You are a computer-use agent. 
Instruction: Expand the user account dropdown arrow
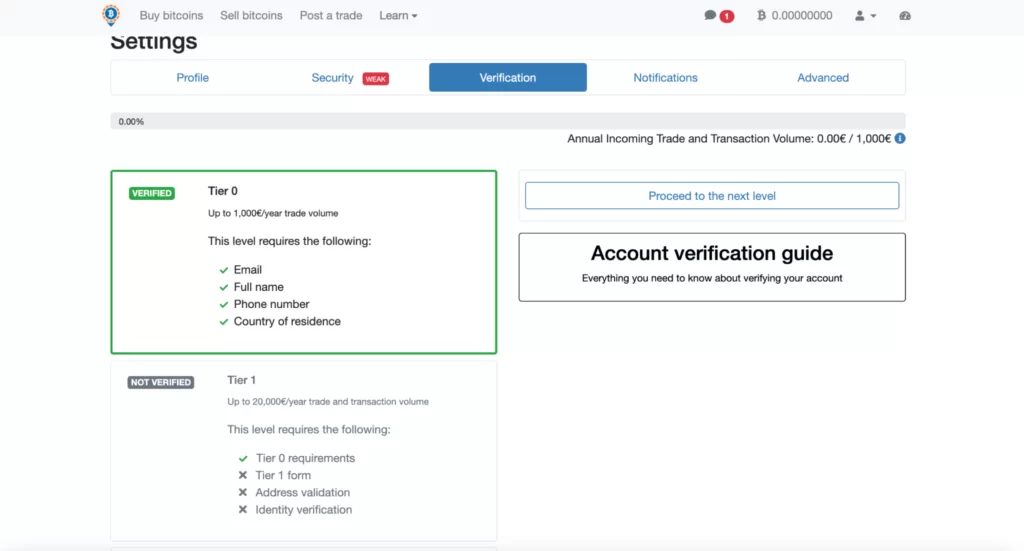[x=873, y=16]
